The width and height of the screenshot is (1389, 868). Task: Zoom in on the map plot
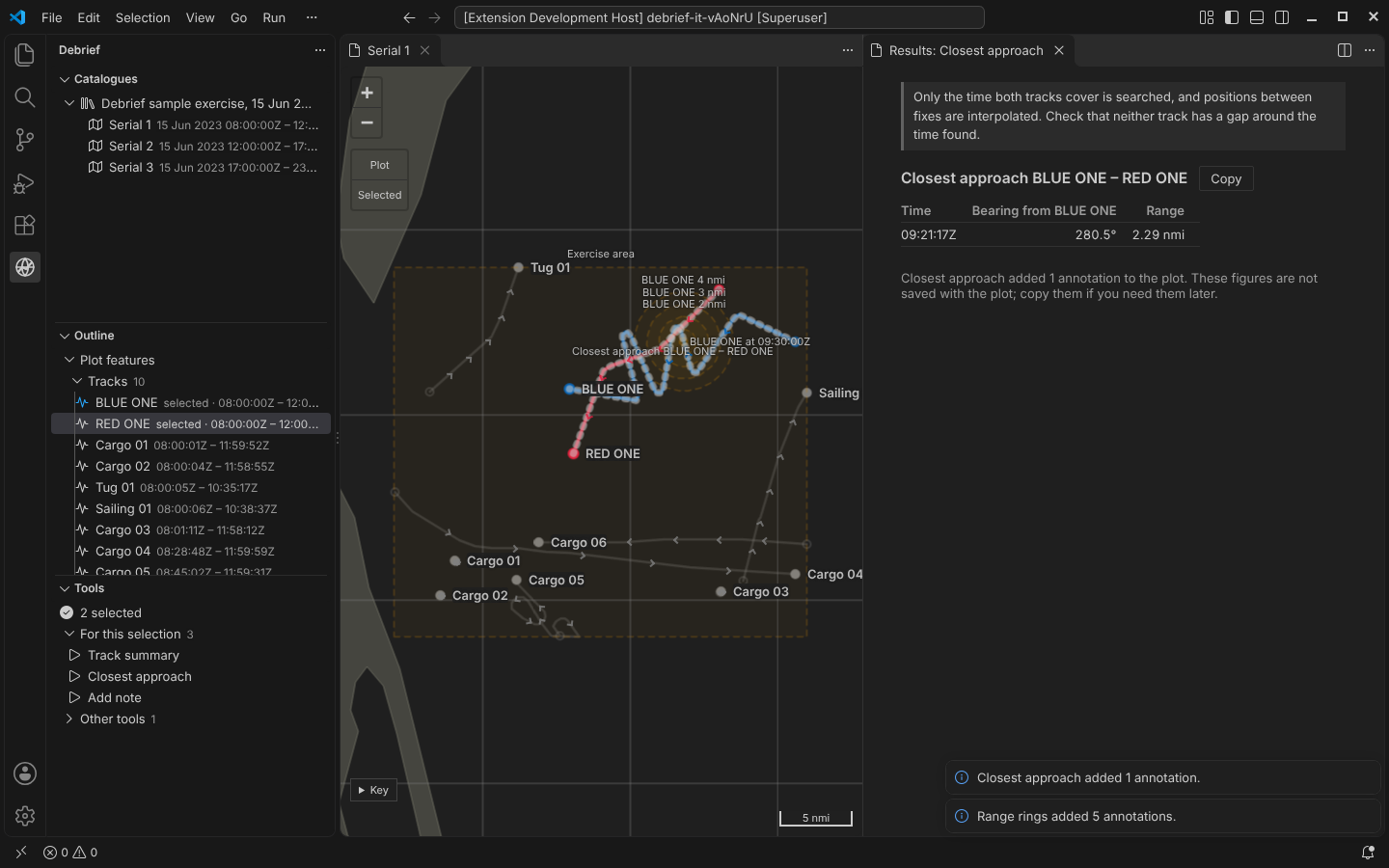[367, 93]
